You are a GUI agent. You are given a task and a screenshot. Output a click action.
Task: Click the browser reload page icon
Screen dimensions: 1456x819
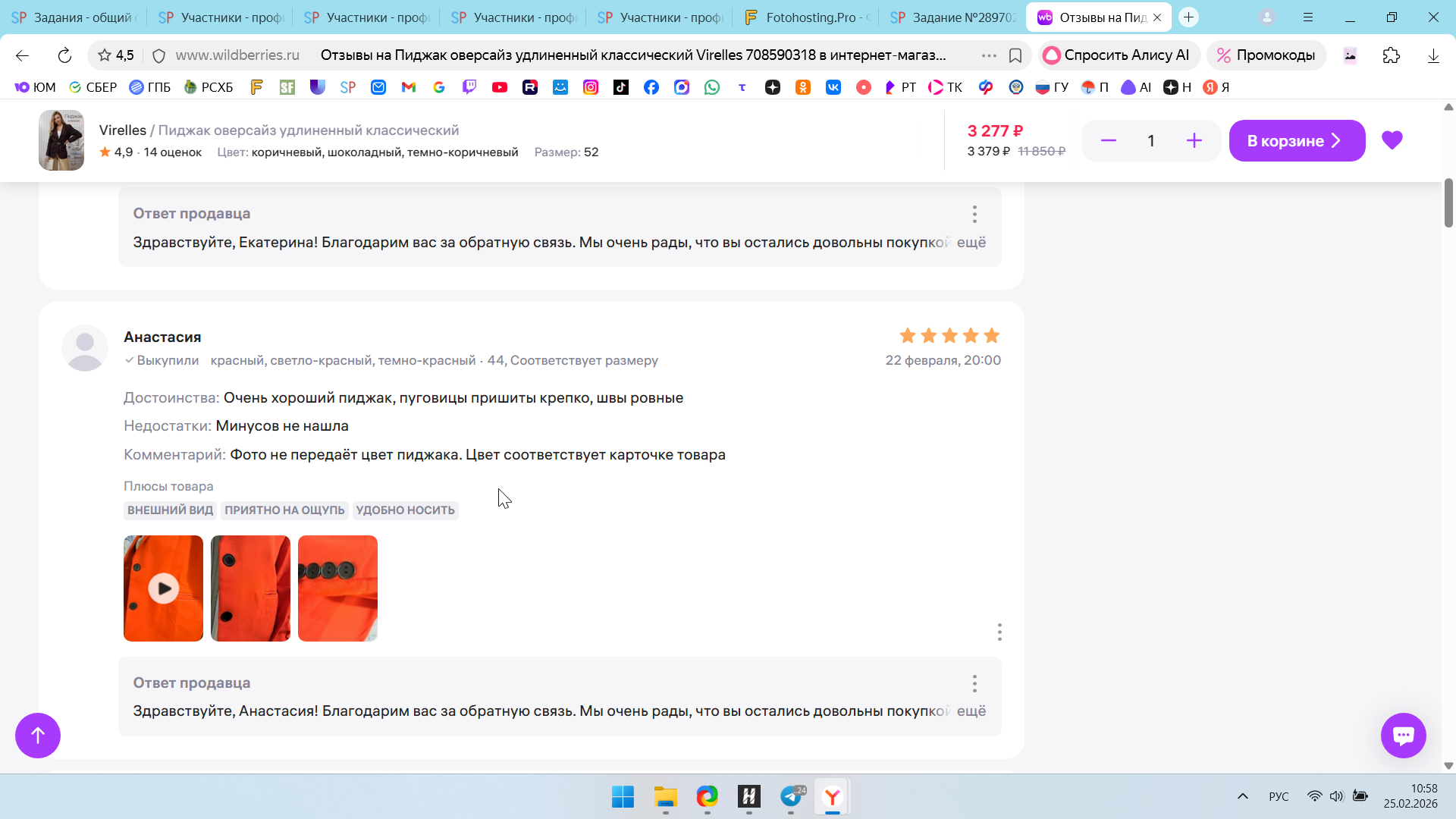click(x=64, y=55)
